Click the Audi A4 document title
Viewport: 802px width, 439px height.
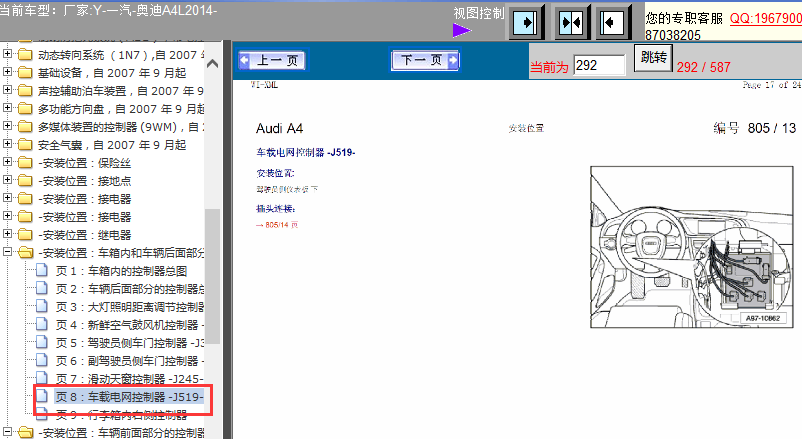coord(280,128)
